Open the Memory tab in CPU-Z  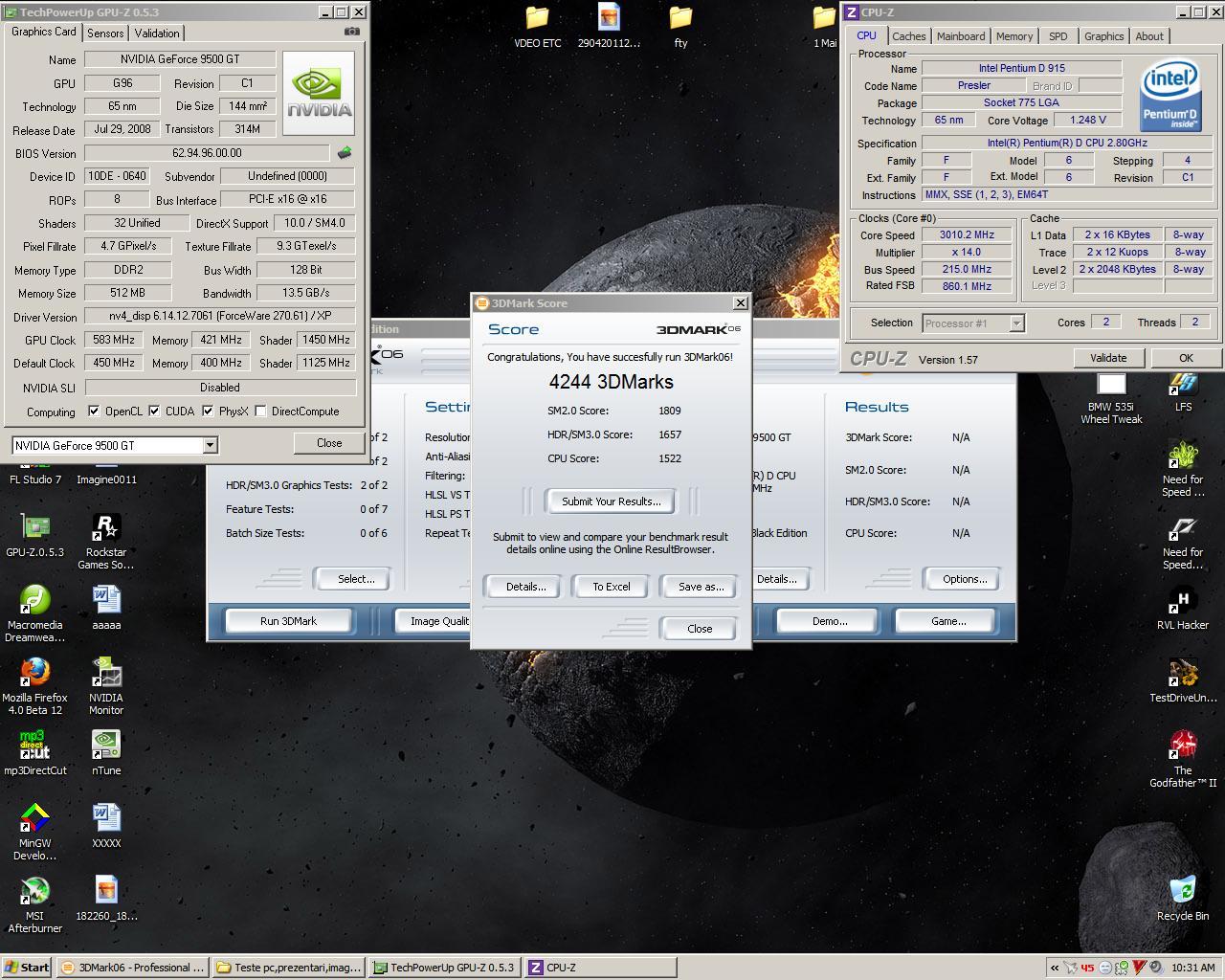1014,36
